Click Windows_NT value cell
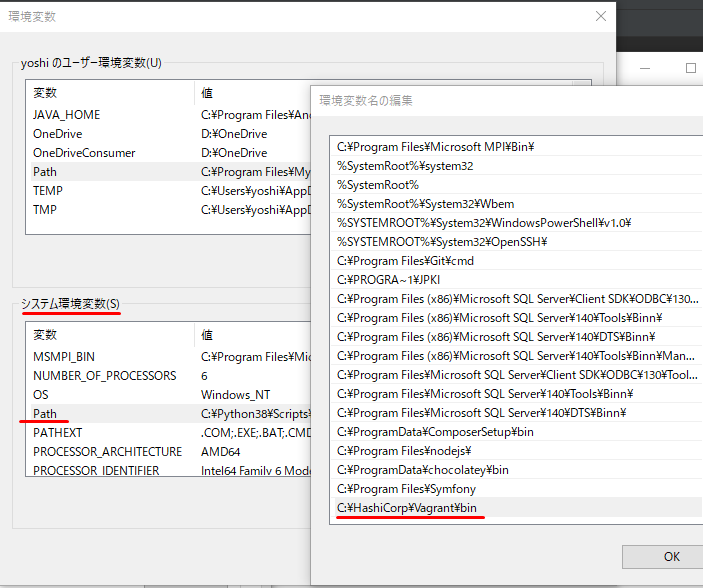This screenshot has height=588, width=703. point(235,395)
